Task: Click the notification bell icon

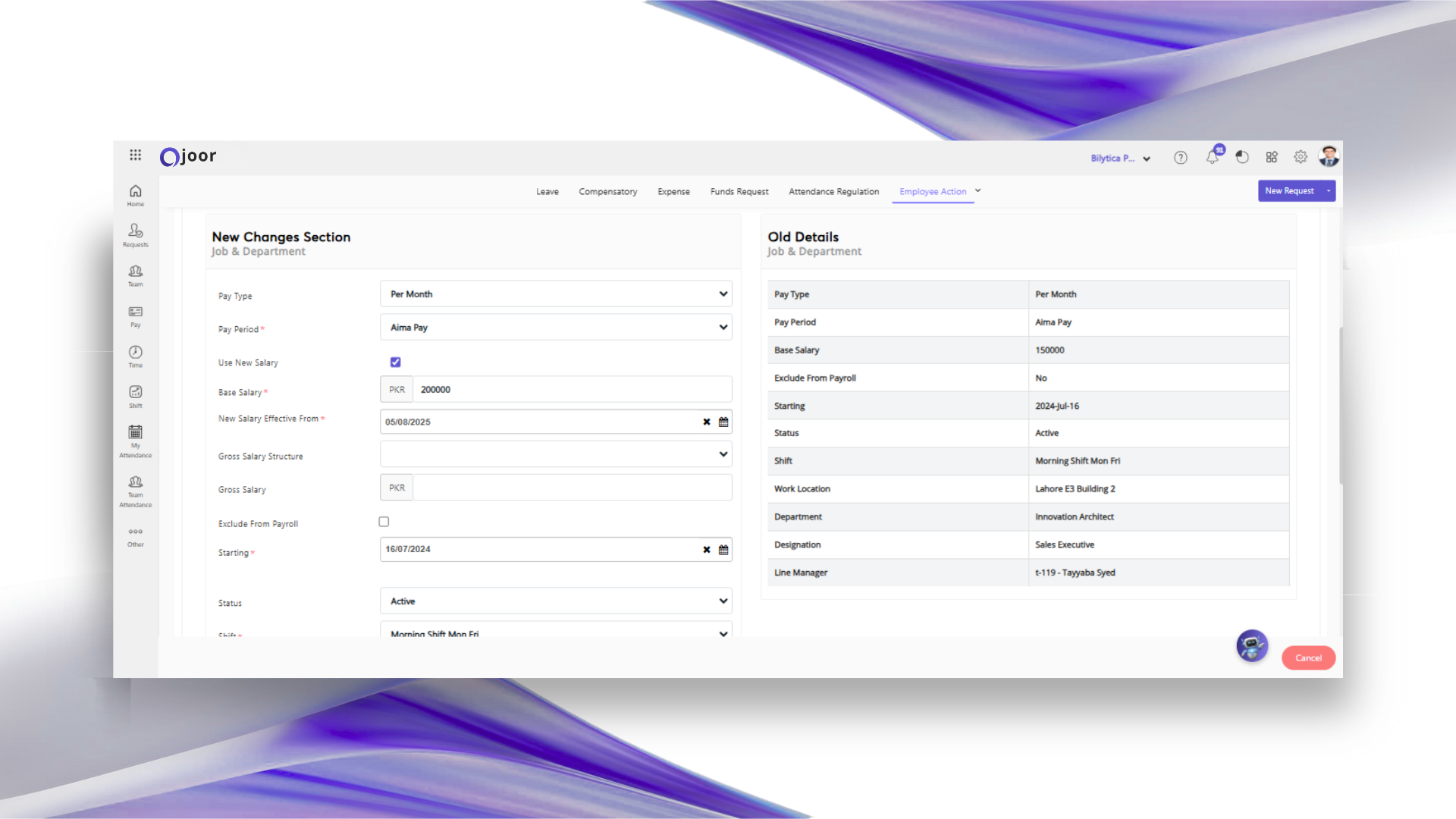Action: coord(1213,157)
